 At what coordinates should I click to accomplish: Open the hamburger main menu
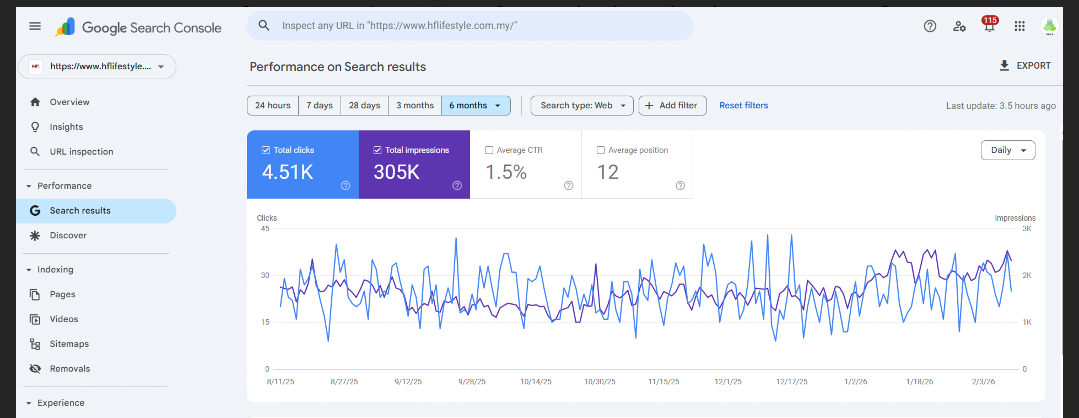35,26
